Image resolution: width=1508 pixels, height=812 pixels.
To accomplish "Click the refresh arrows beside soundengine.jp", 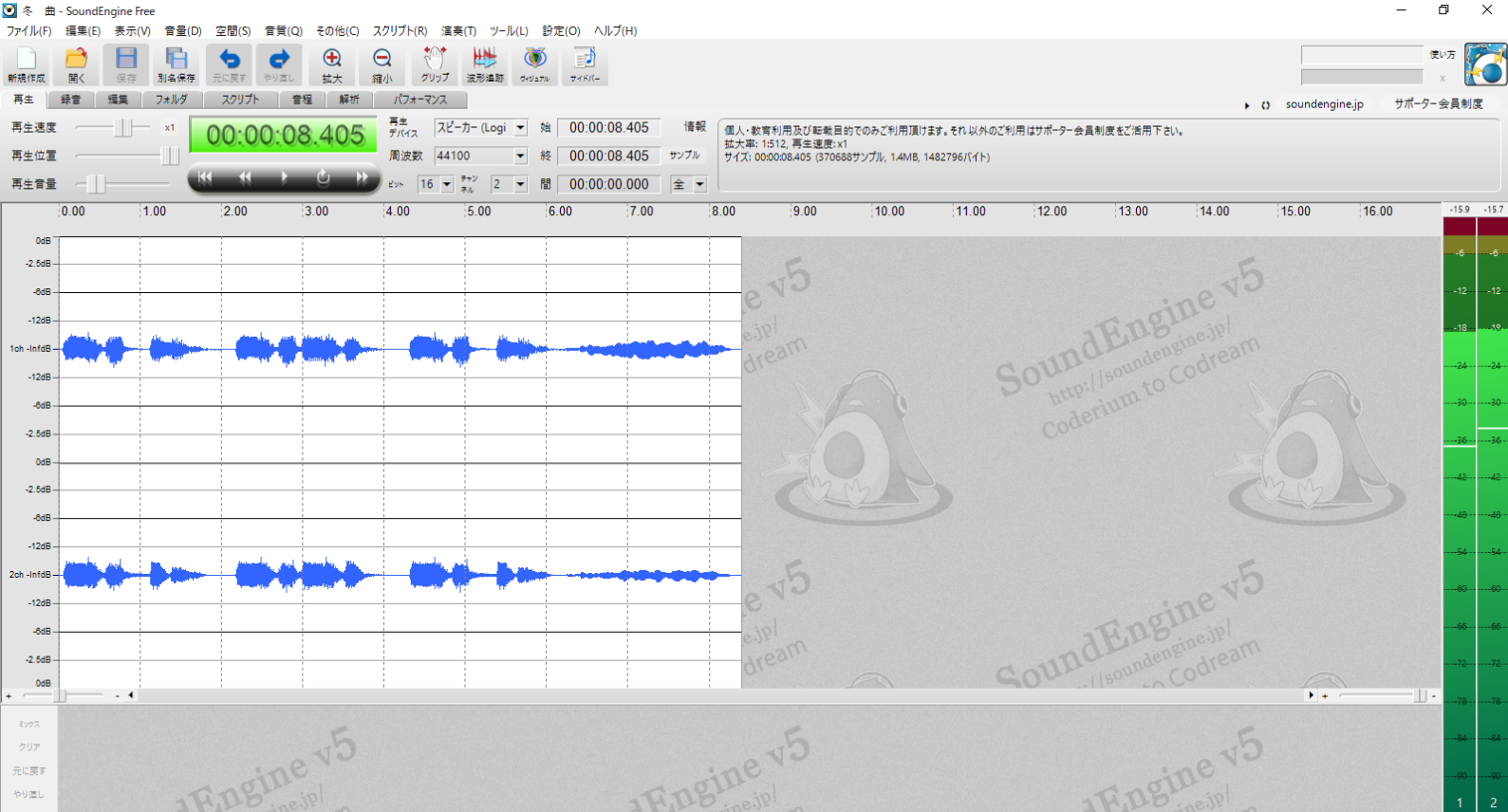I will tap(1265, 105).
